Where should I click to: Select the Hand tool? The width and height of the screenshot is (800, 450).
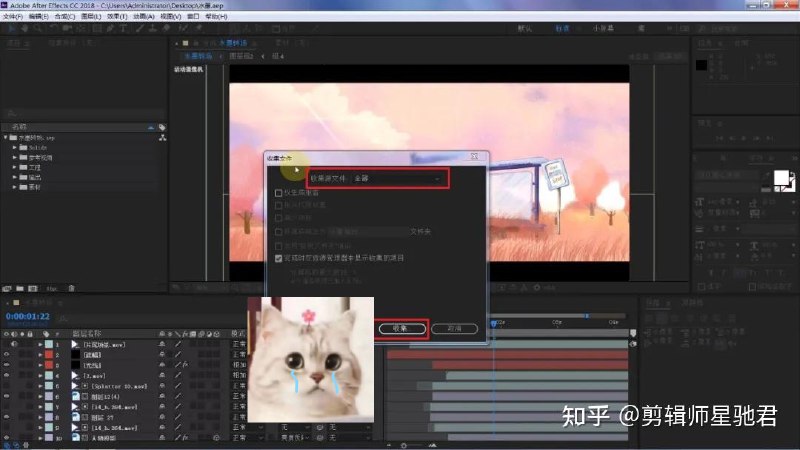pyautogui.click(x=24, y=29)
